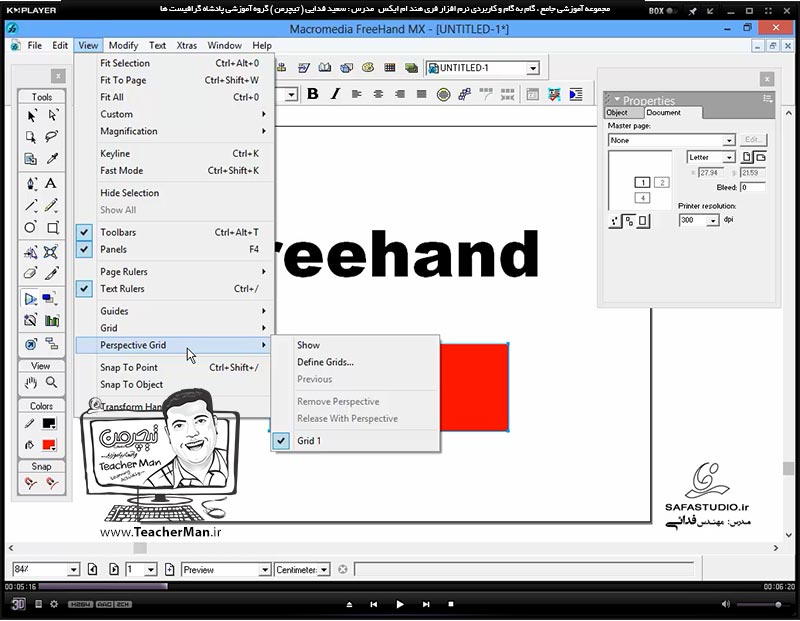
Task: Select the Zoom magnifier tool
Action: point(52,383)
